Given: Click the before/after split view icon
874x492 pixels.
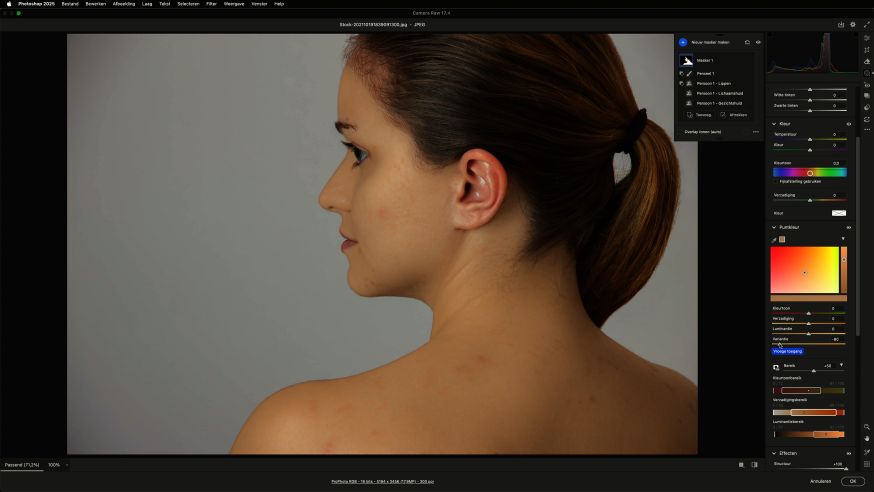Looking at the screenshot, I should 754,465.
